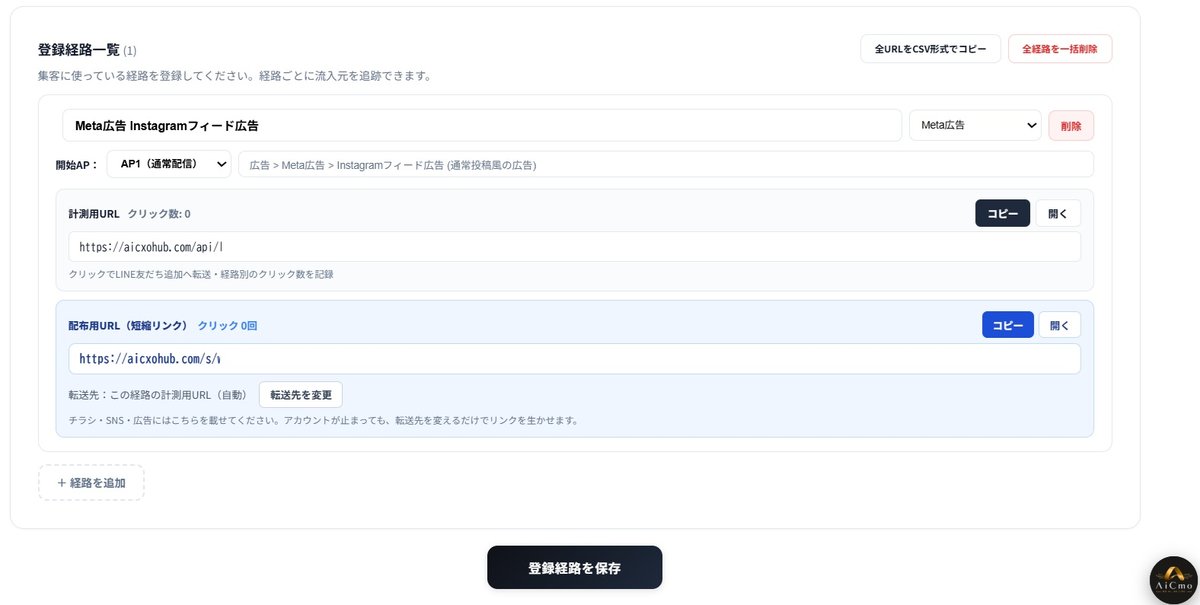Click the チラシ・SNS・広告にはこちら hint text
Image resolution: width=1200 pixels, height=605 pixels.
coord(323,420)
